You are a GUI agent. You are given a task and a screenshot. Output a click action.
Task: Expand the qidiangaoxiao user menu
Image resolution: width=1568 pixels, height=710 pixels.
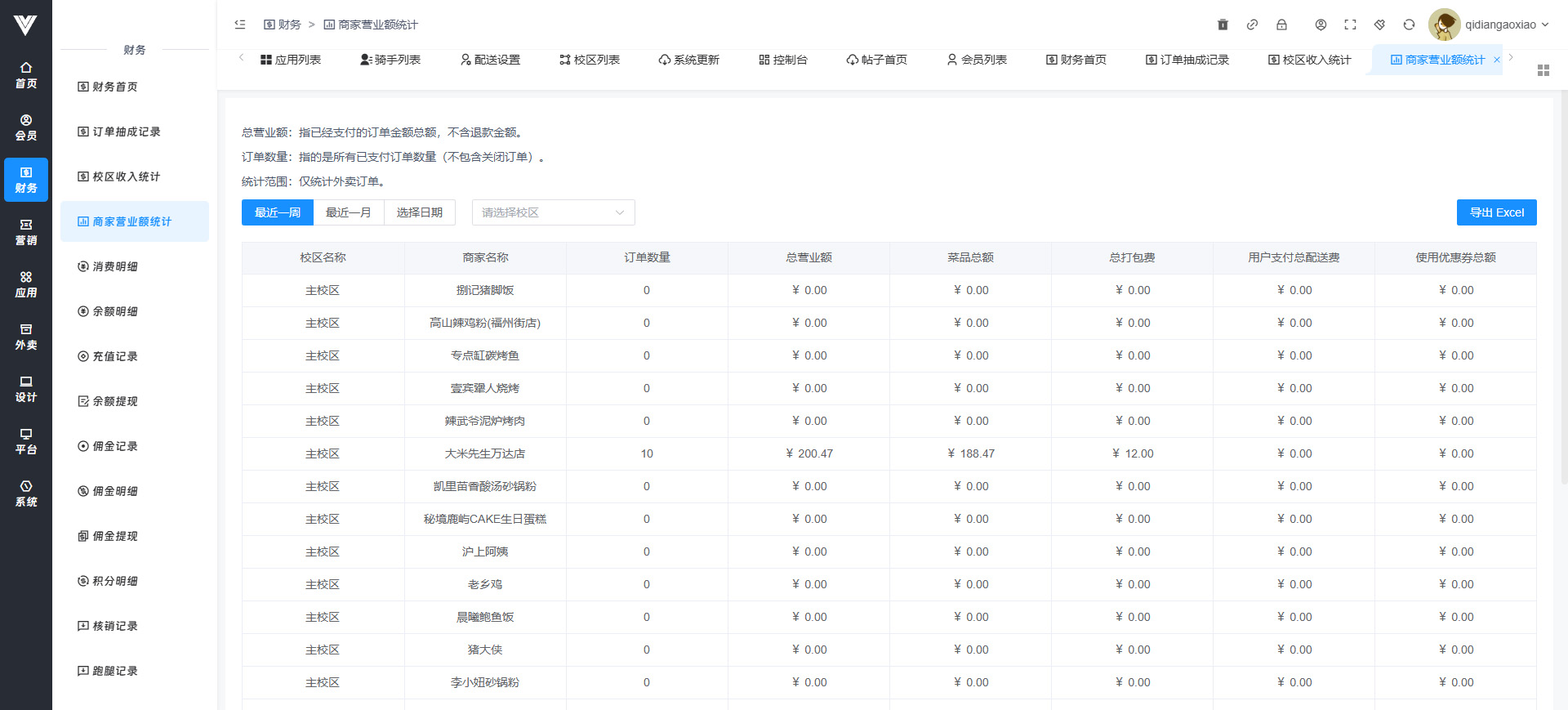click(x=1499, y=25)
